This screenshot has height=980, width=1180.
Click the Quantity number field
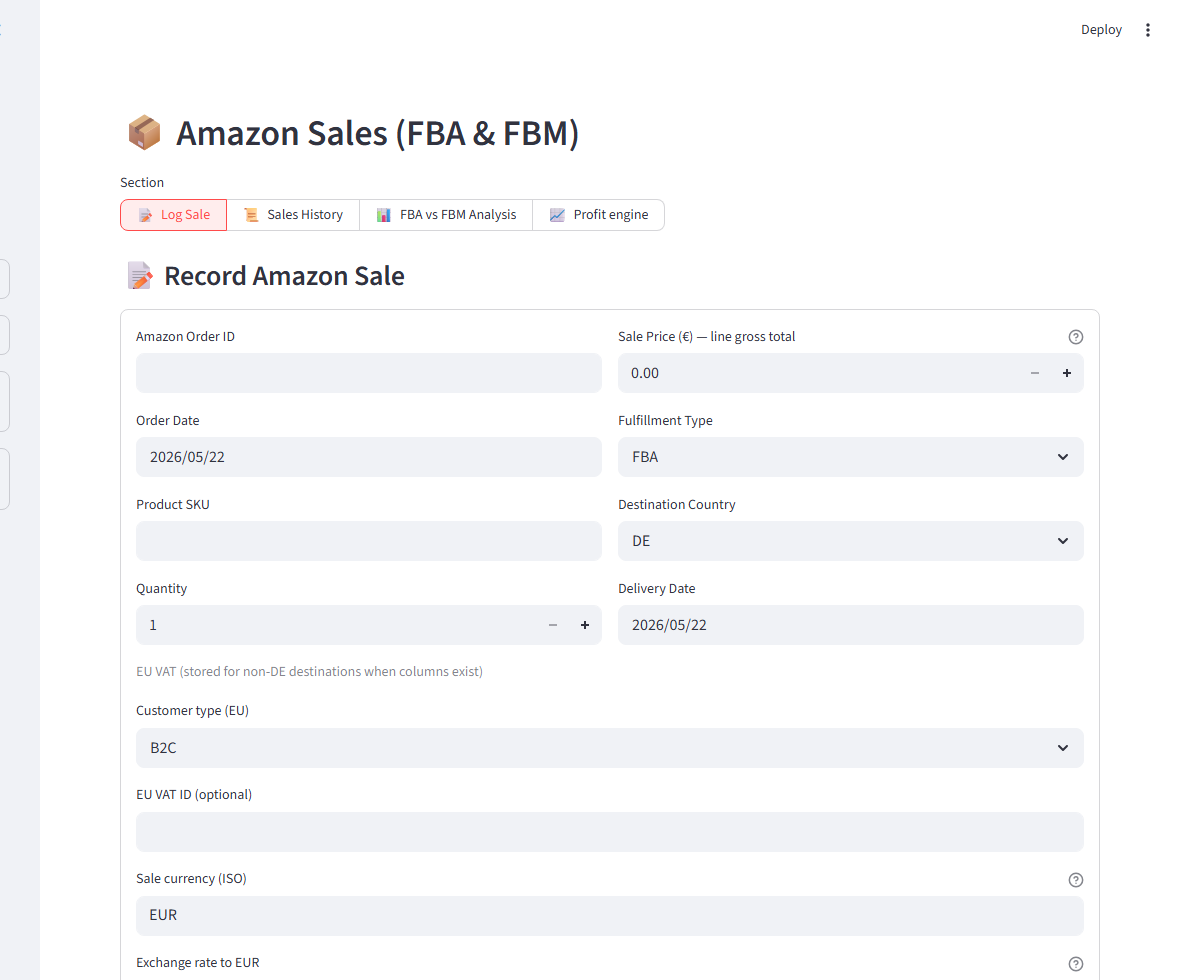coord(335,625)
